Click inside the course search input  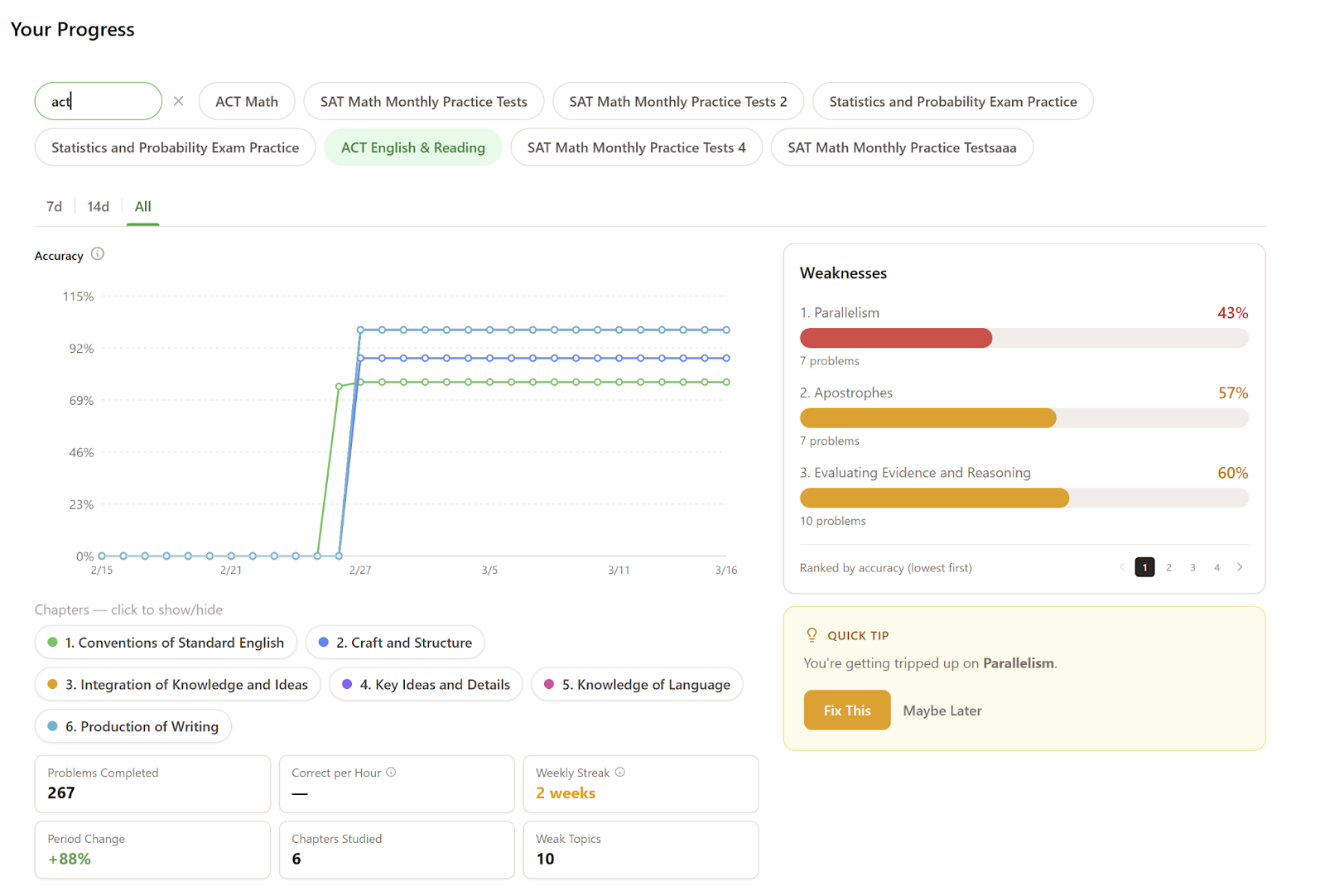98,100
